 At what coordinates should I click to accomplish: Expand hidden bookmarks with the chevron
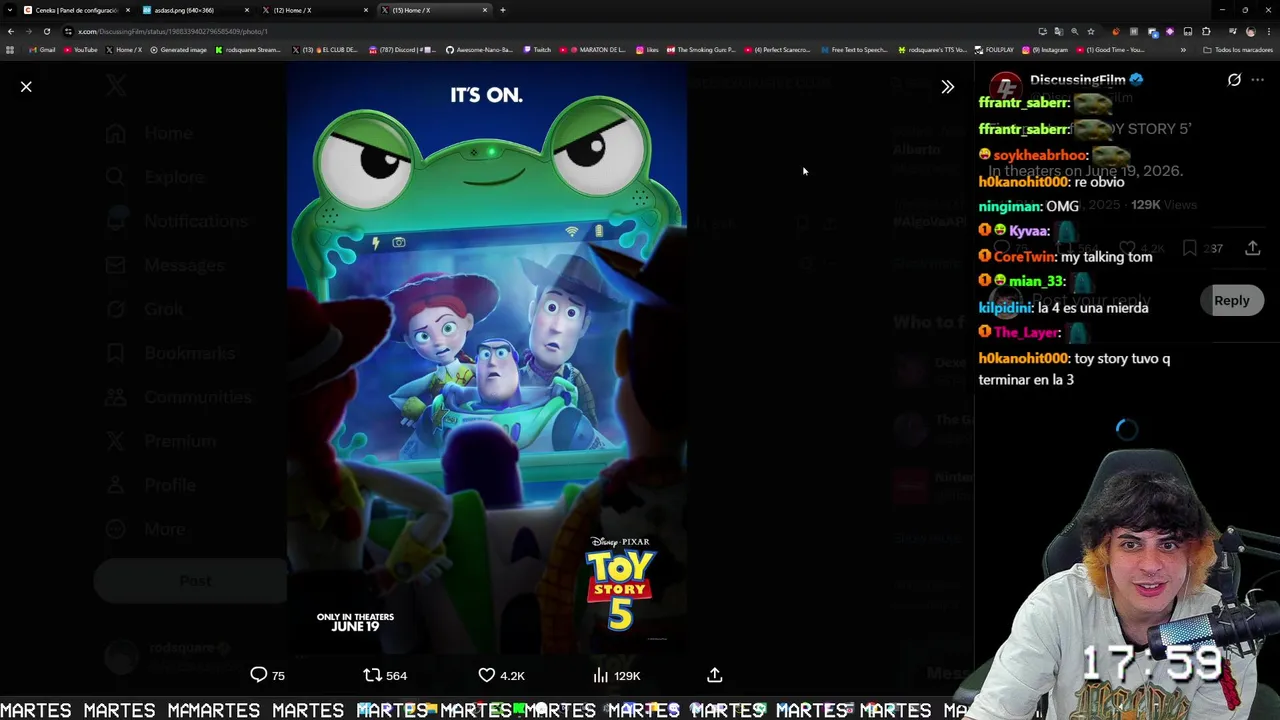(x=1183, y=49)
